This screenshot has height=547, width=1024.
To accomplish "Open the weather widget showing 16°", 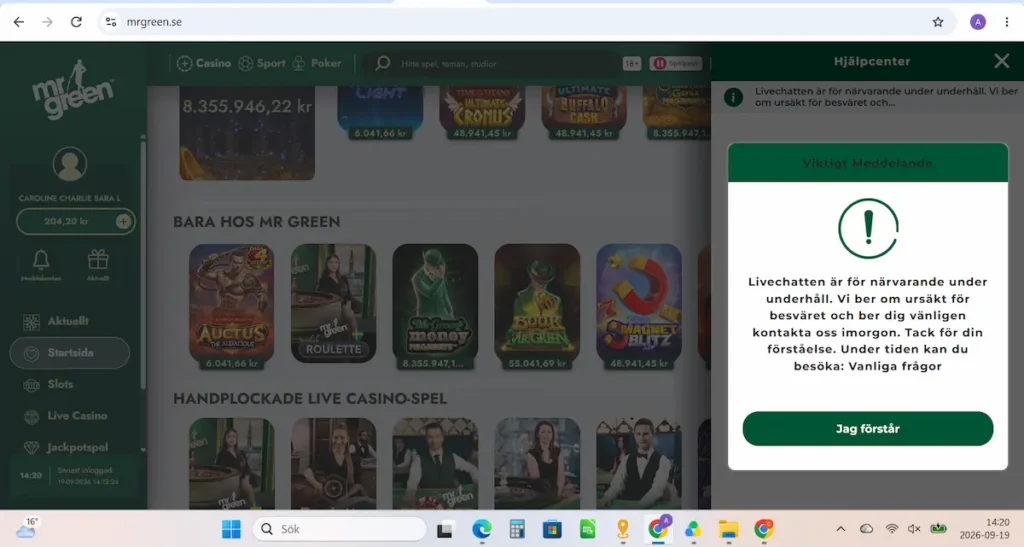I will (x=27, y=528).
